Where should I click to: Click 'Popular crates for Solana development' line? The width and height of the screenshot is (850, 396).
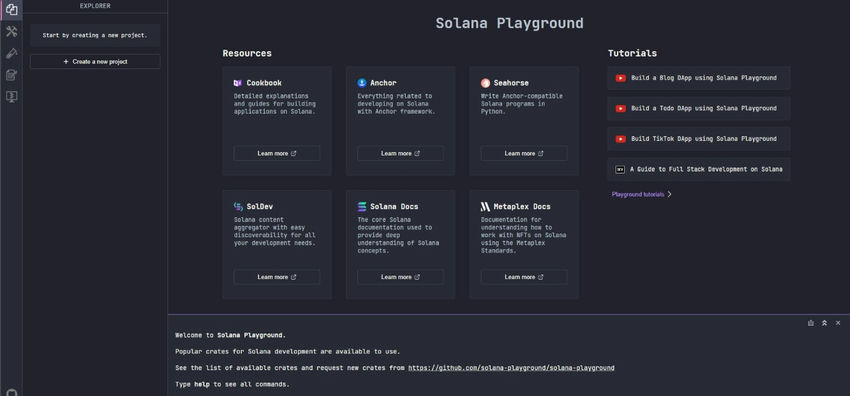[x=288, y=352]
